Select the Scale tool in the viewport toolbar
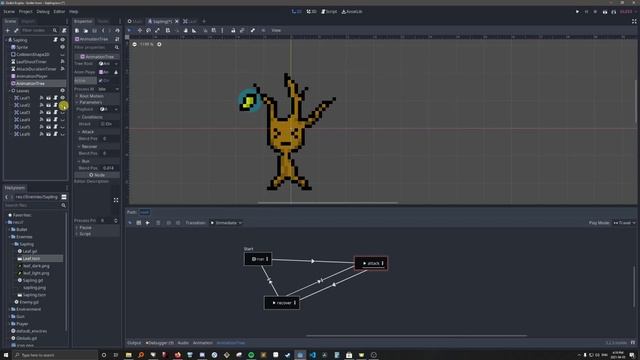The image size is (640, 360). pos(158,30)
